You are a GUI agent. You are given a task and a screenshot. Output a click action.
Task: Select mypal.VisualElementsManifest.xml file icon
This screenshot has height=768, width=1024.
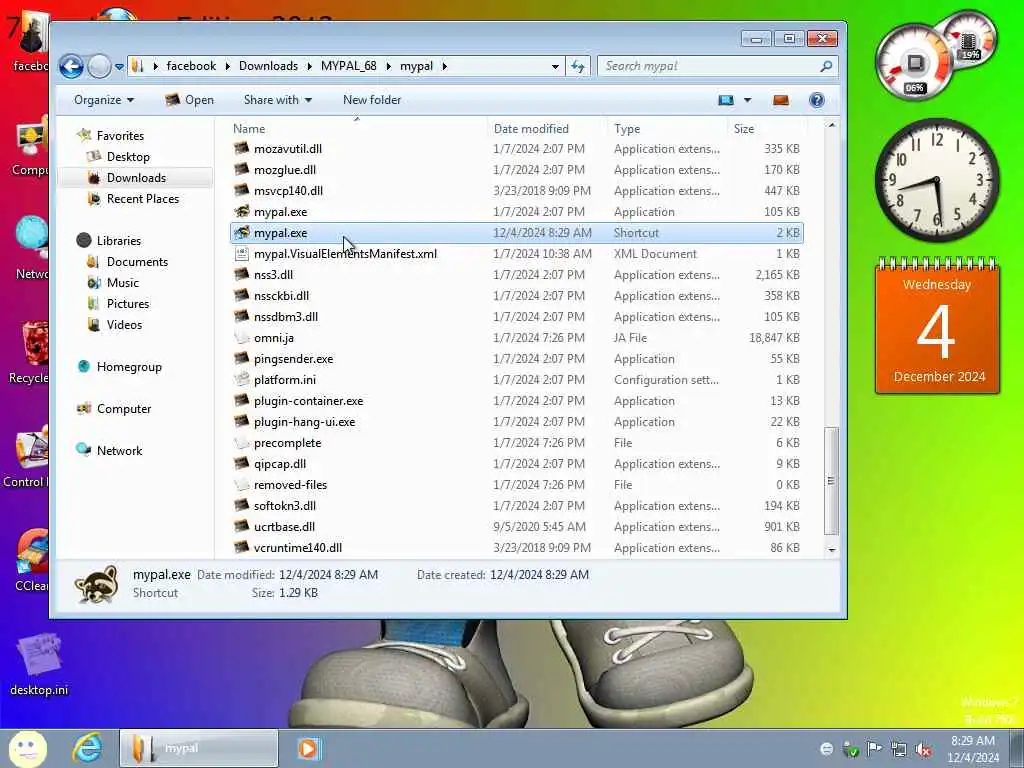(242, 253)
